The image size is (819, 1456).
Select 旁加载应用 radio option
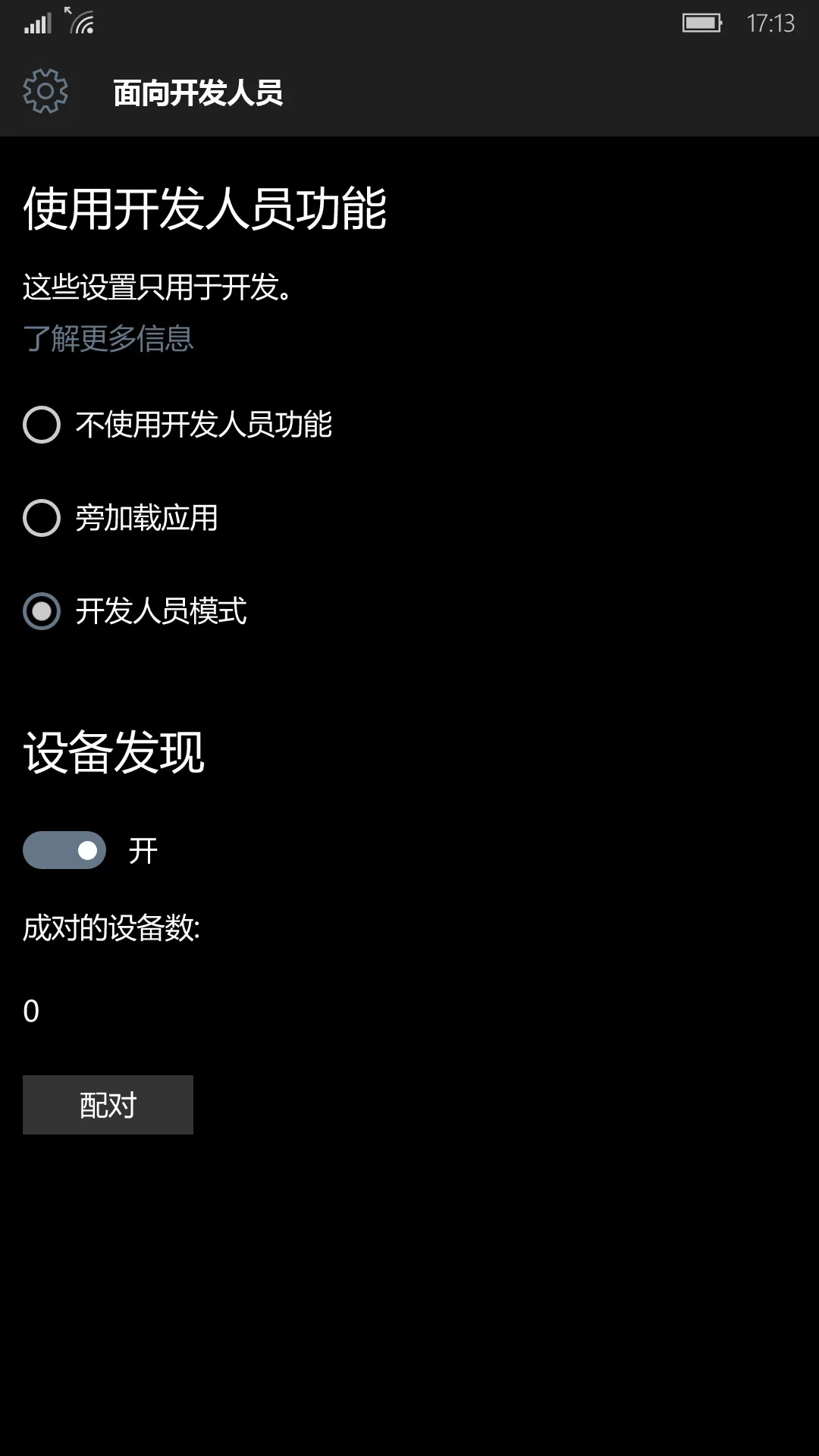(x=121, y=518)
